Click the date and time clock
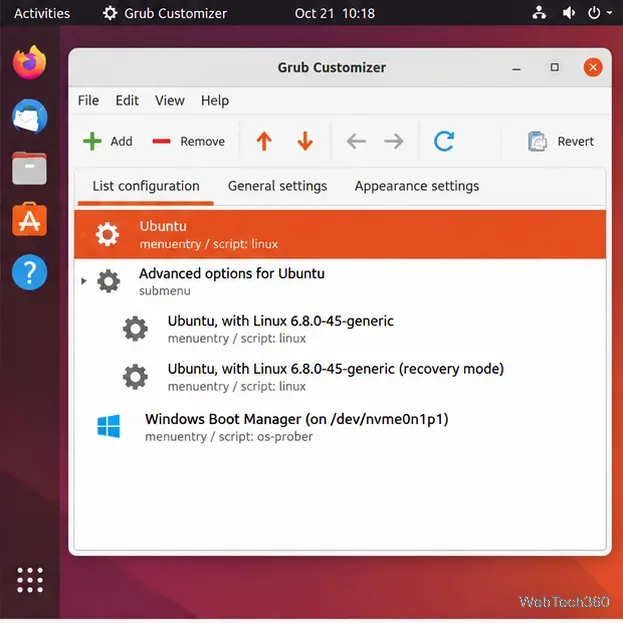Screen dimensions: 623x623 (335, 13)
